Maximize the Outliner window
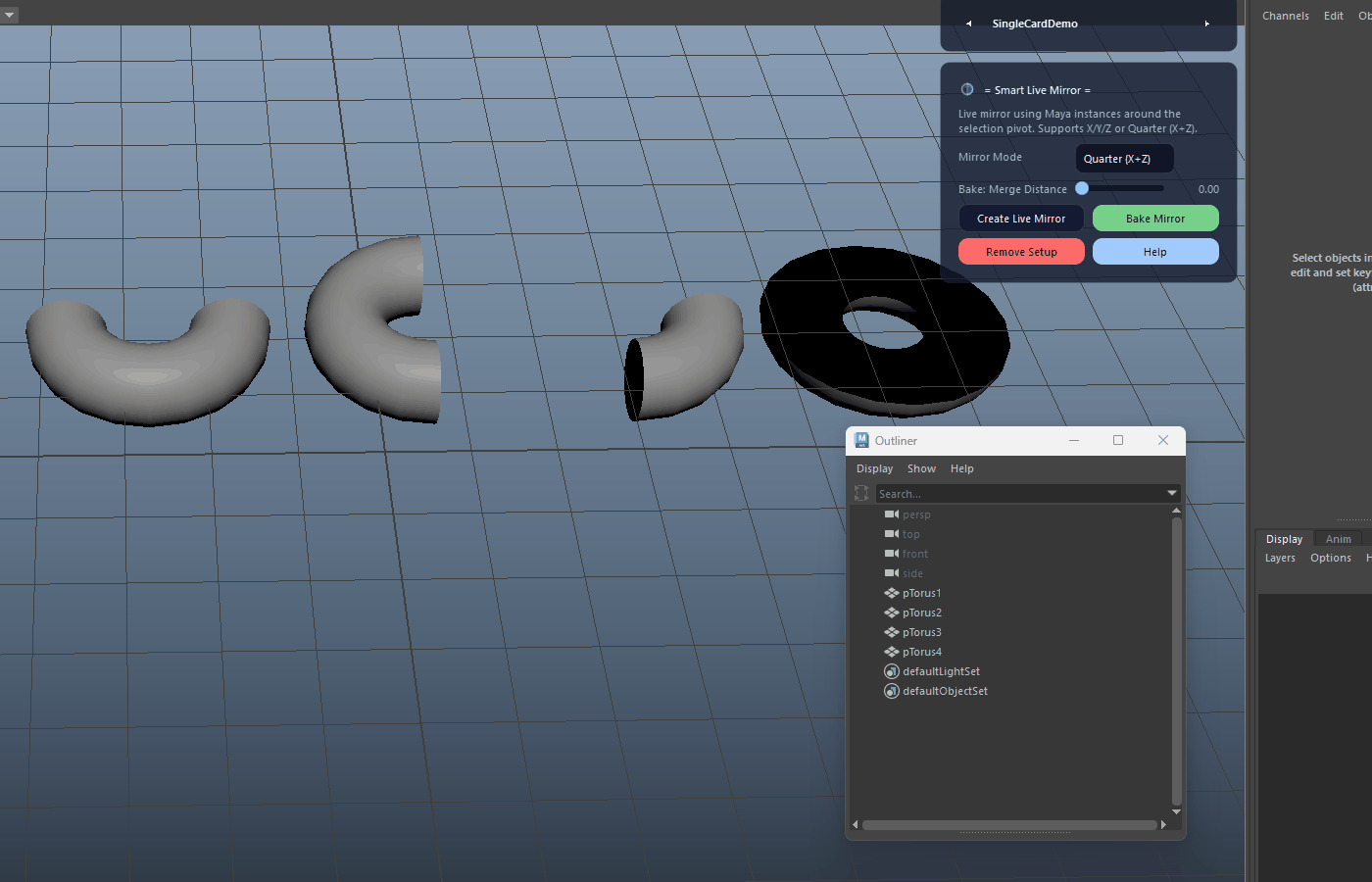The width and height of the screenshot is (1372, 882). tap(1118, 440)
